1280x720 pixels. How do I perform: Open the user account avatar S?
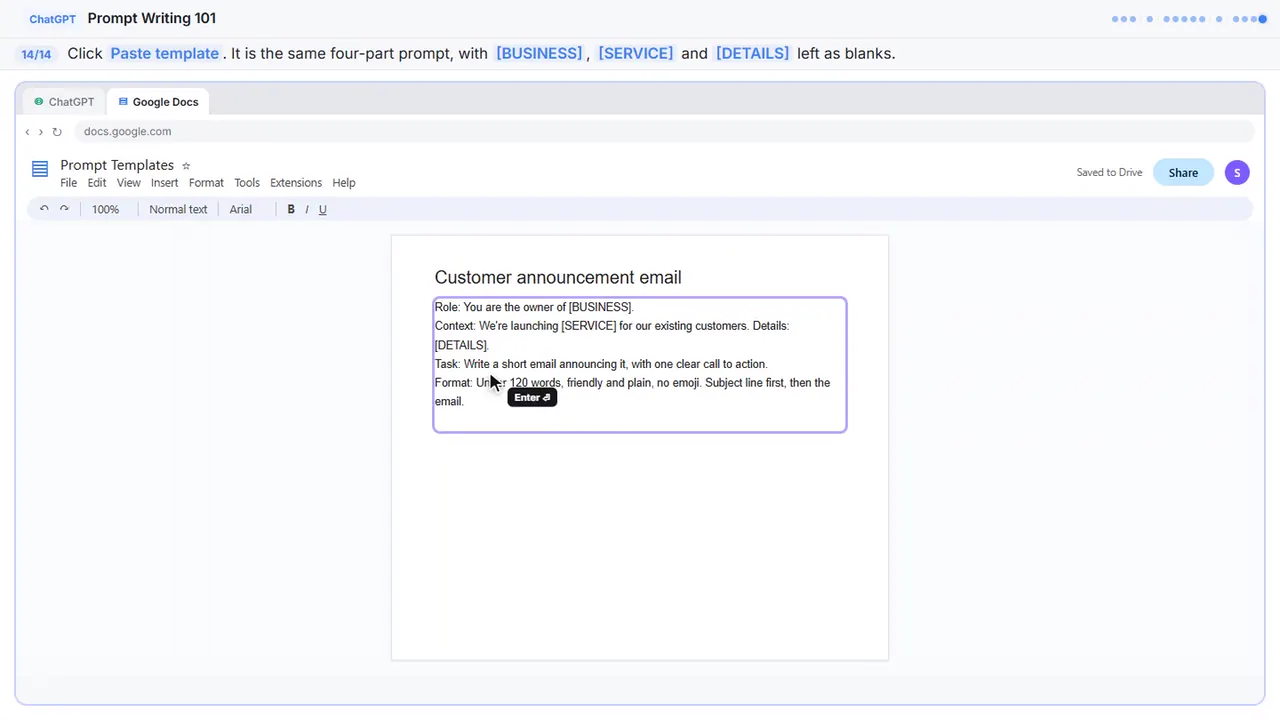(1237, 173)
